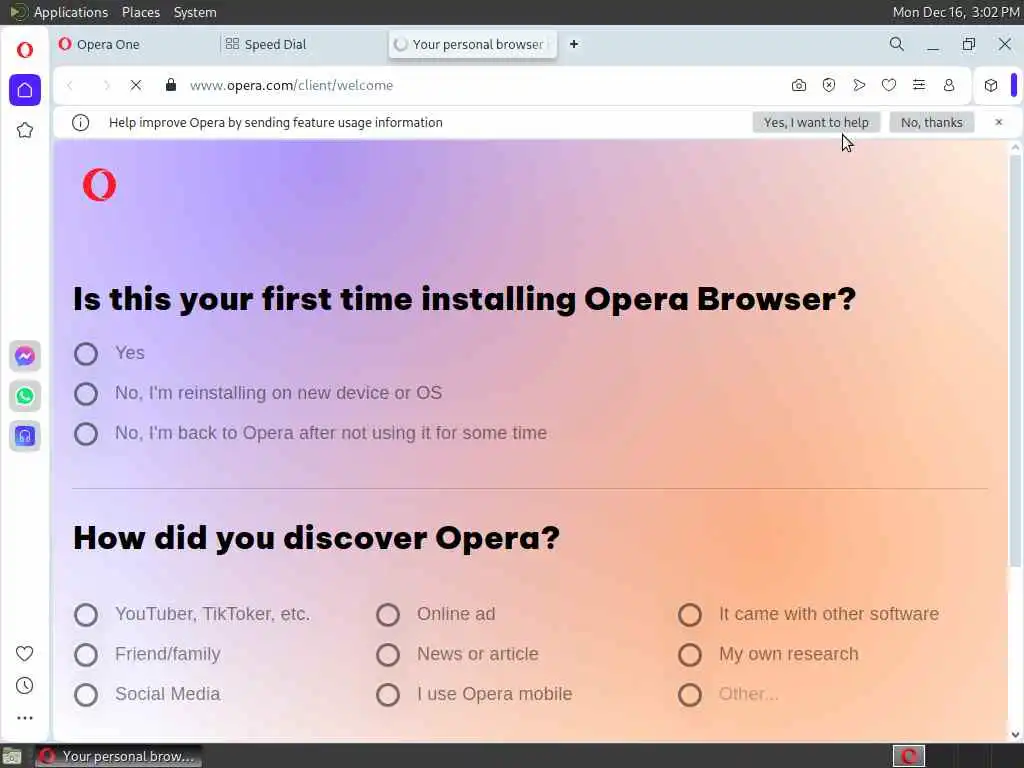Screen dimensions: 1024x768
Task: Open the Aria star icon in sidebar
Action: pyautogui.click(x=25, y=130)
